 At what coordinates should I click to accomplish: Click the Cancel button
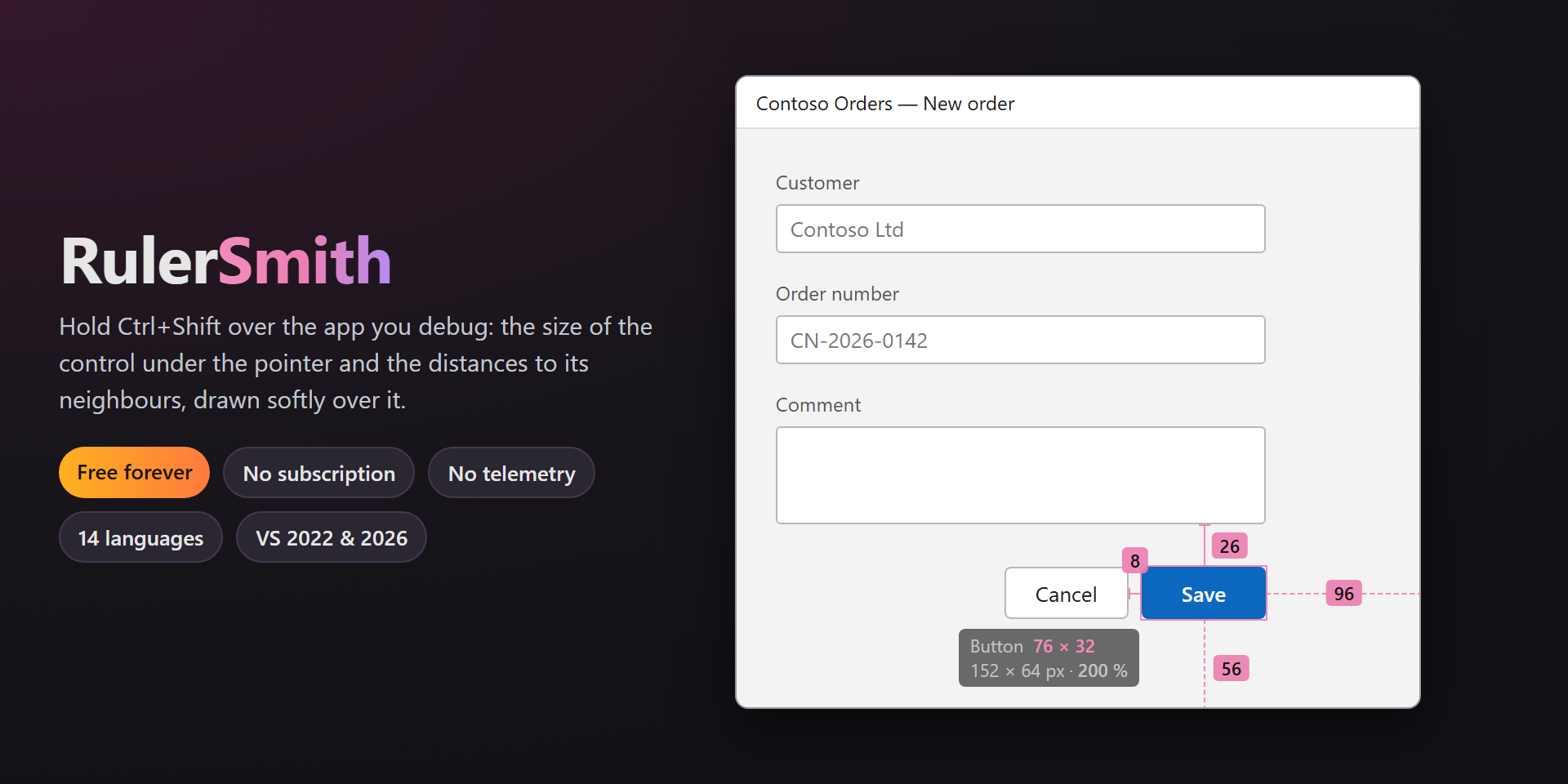(1067, 594)
